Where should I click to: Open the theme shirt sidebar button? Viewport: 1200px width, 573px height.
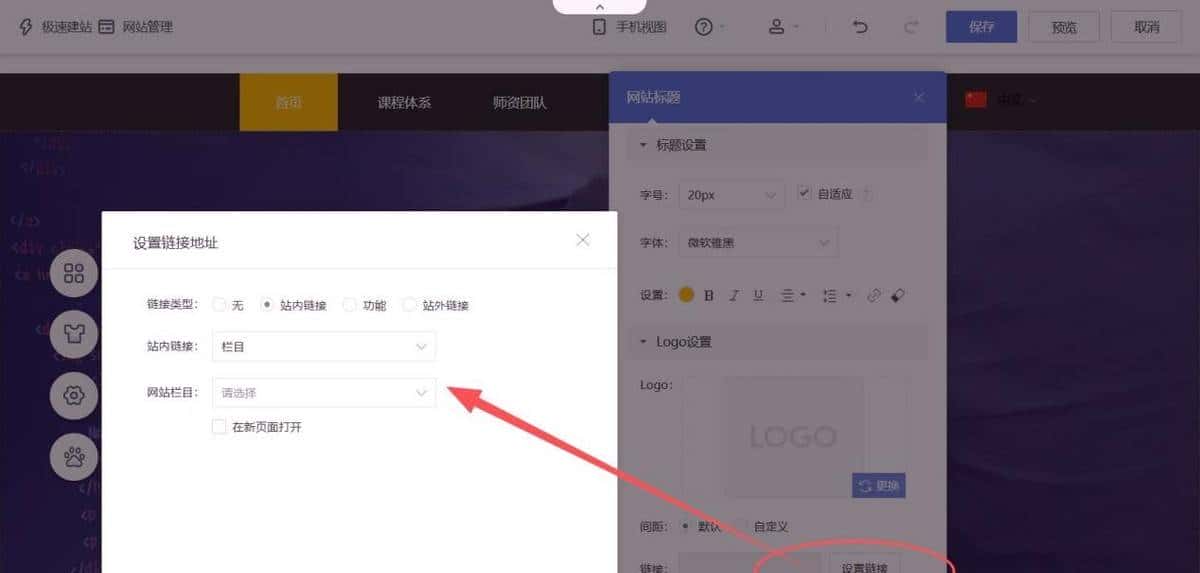coord(74,335)
